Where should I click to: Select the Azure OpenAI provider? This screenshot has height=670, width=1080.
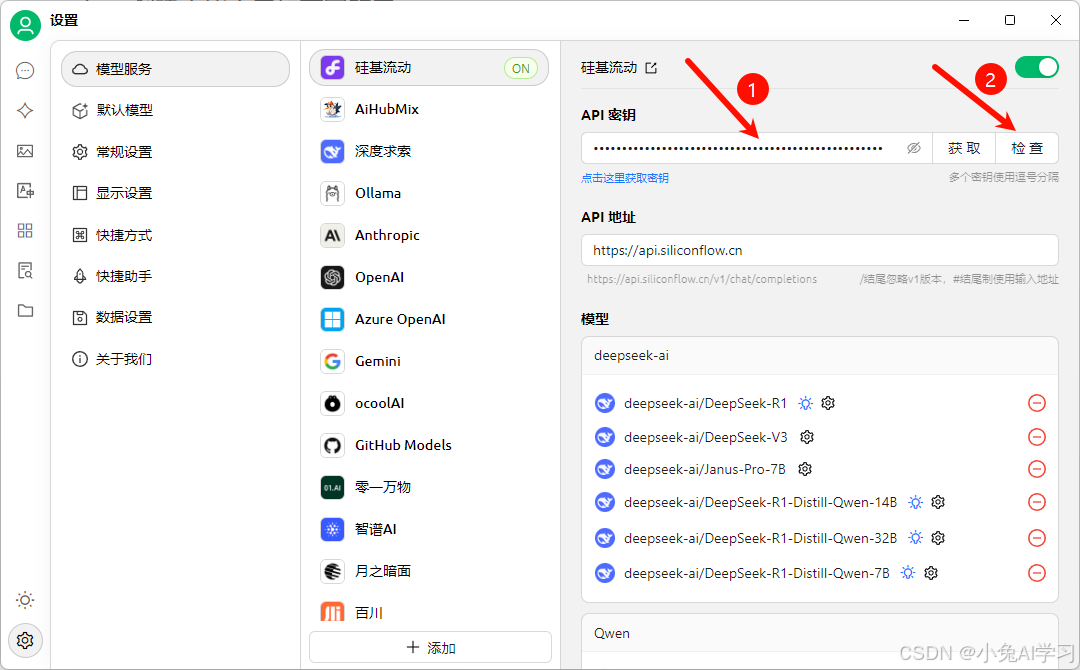click(x=428, y=320)
